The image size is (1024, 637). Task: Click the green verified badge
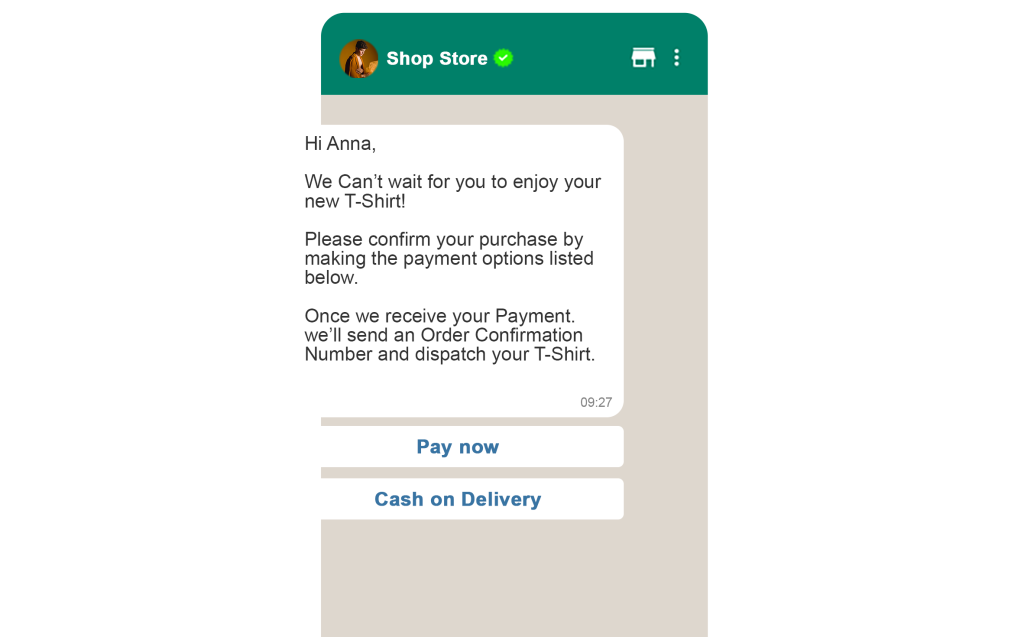point(504,58)
